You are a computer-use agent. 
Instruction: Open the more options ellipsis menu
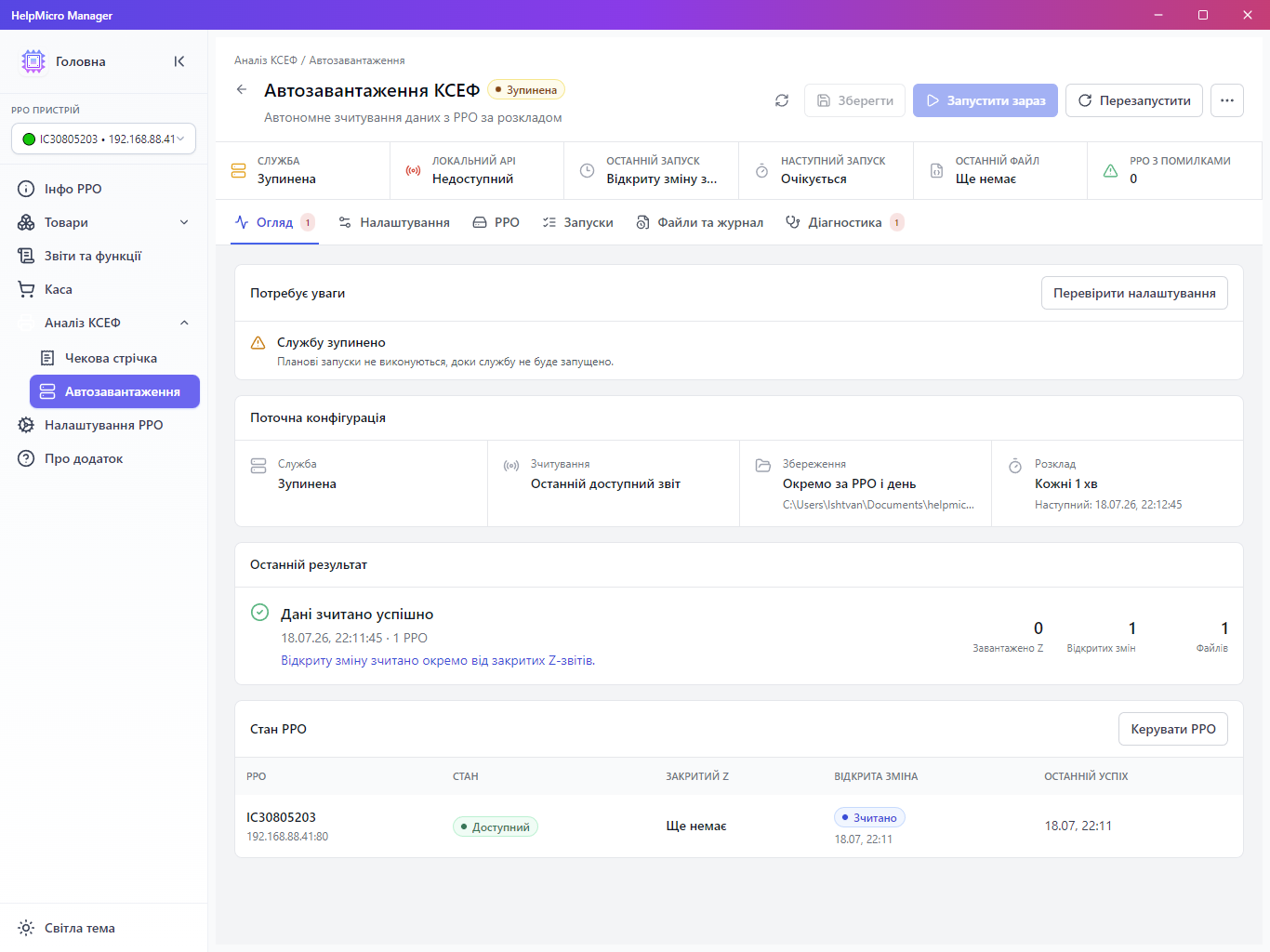pos(1227,100)
